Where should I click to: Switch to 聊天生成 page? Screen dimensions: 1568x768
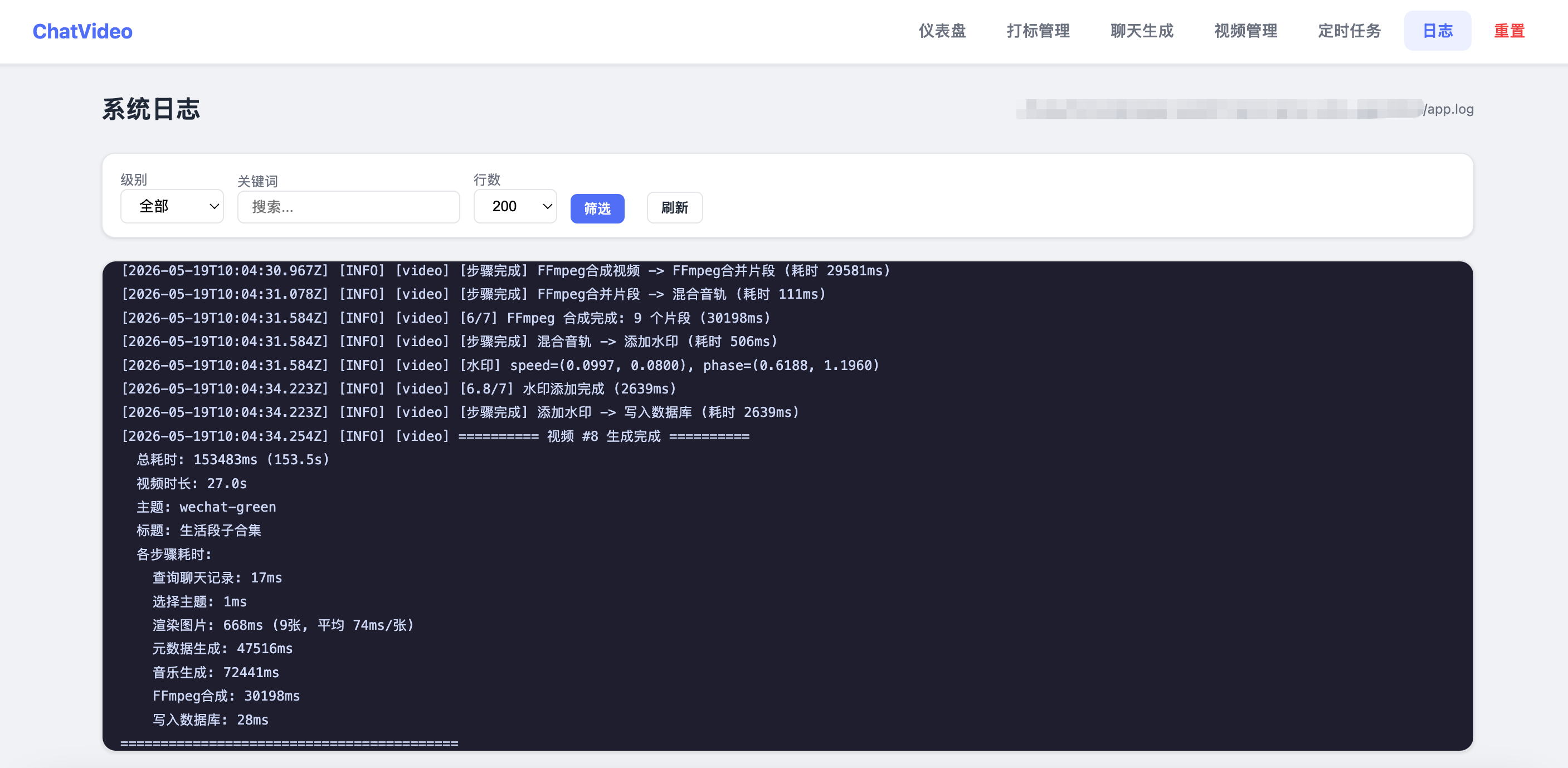(x=1141, y=31)
